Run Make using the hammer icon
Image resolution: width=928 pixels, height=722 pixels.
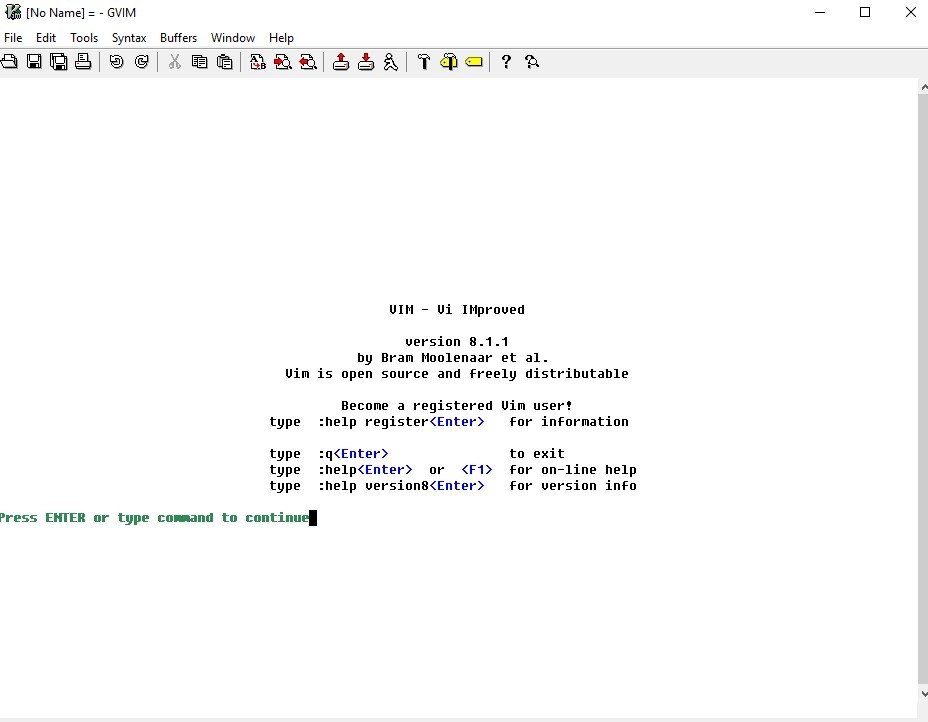click(x=424, y=62)
